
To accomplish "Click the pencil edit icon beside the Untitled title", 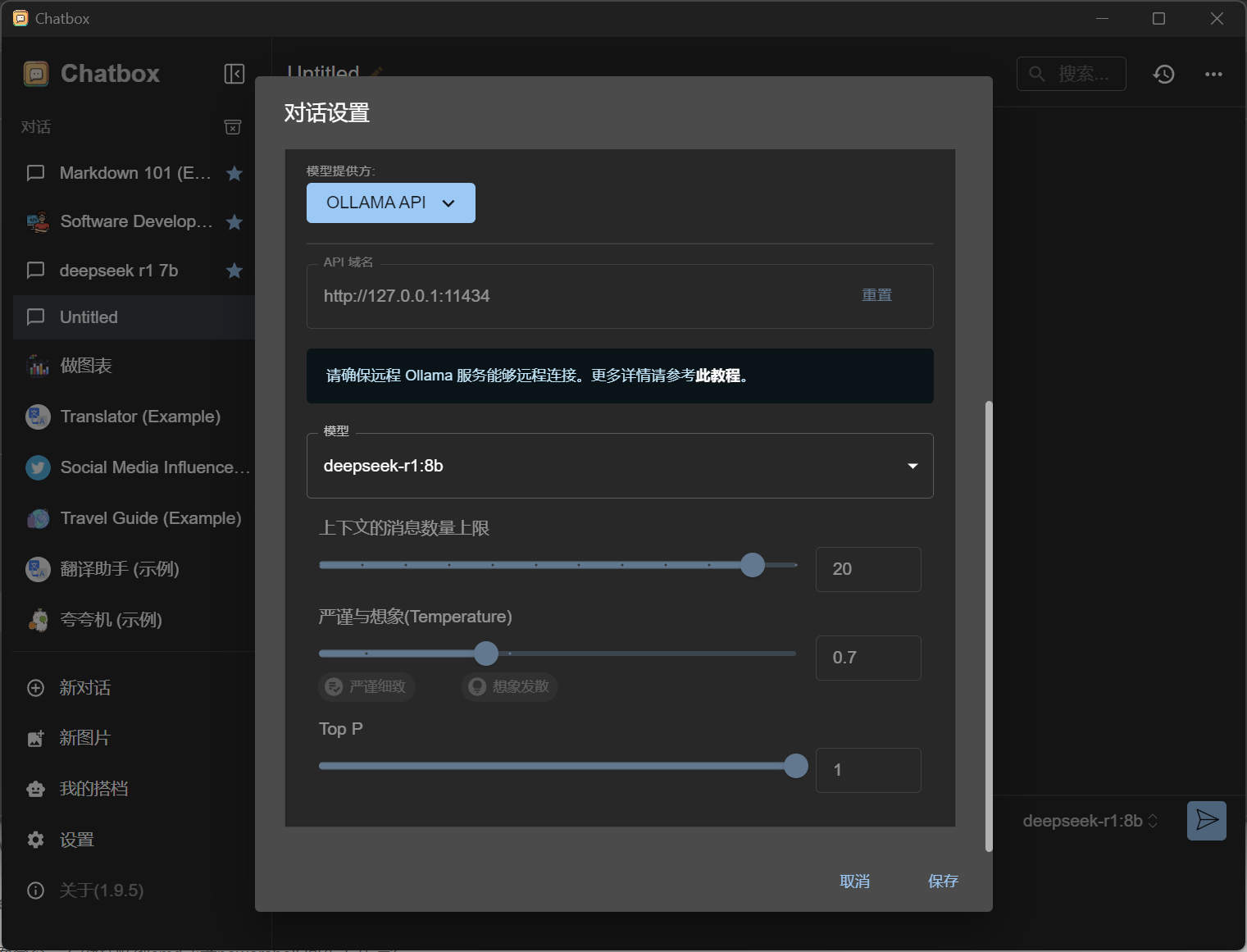I will coord(376,72).
